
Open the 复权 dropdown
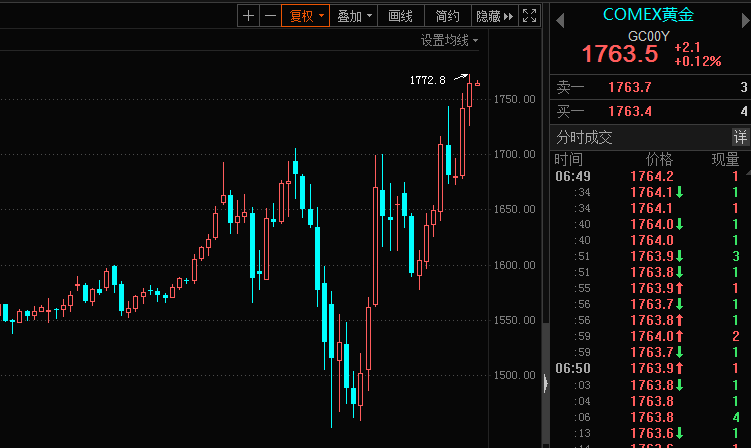click(x=306, y=15)
